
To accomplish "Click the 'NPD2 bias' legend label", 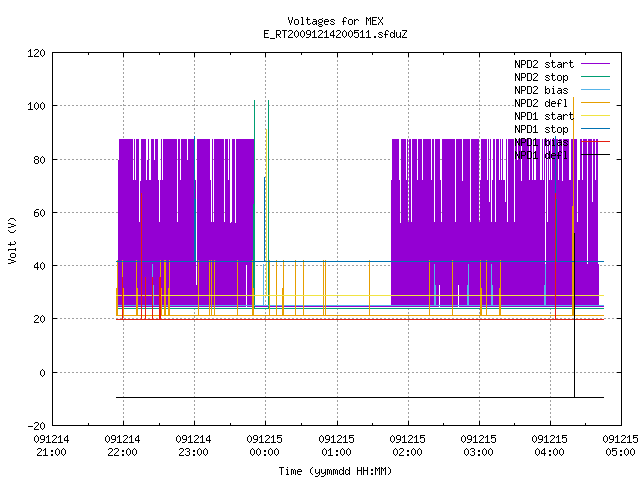I will 541,90.
